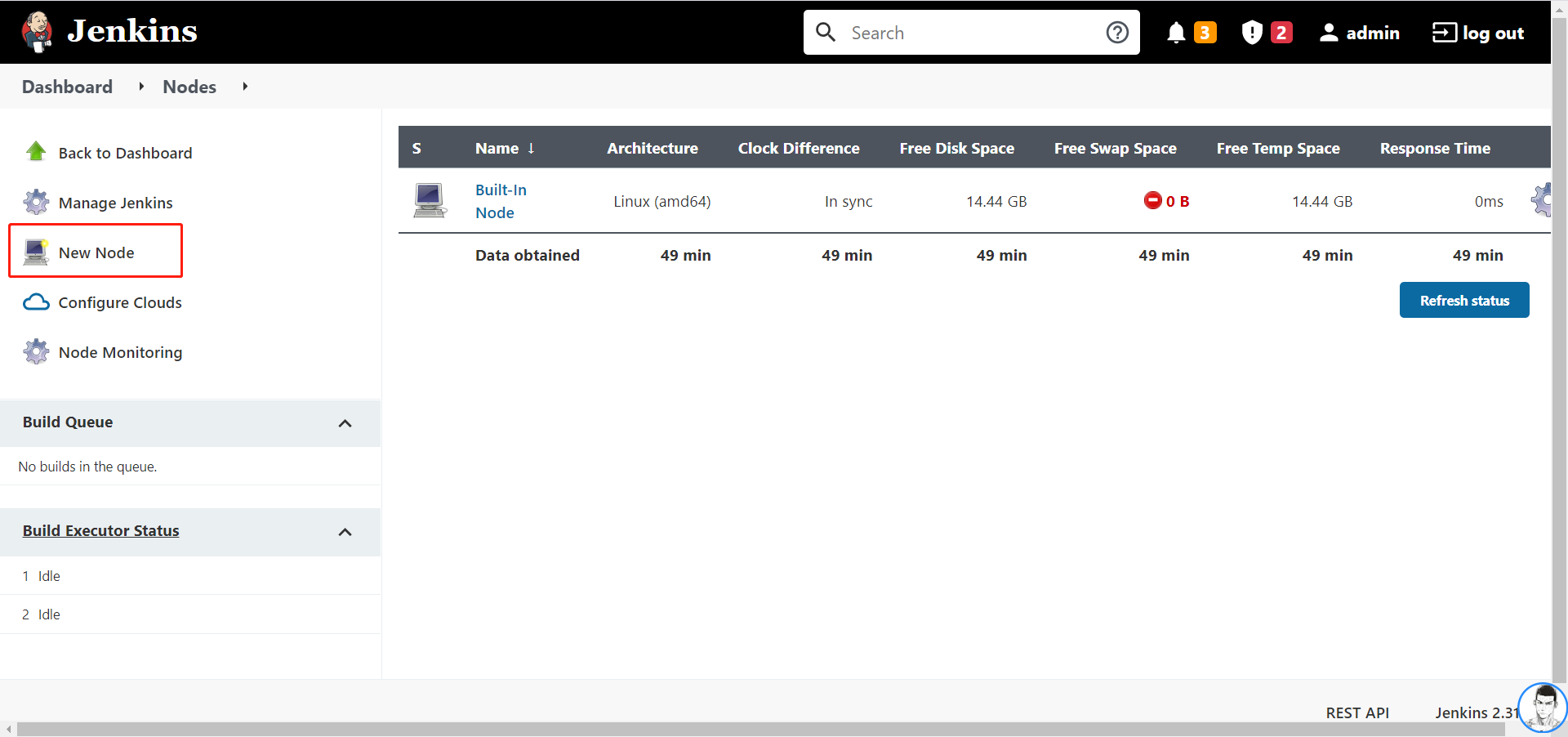1568x737 pixels.
Task: Open the Built-In Node link
Action: [x=500, y=201]
